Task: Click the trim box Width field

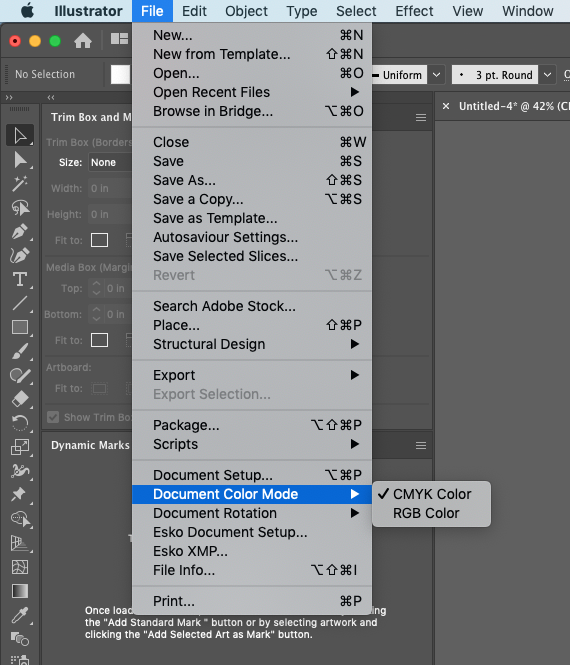Action: pos(110,188)
